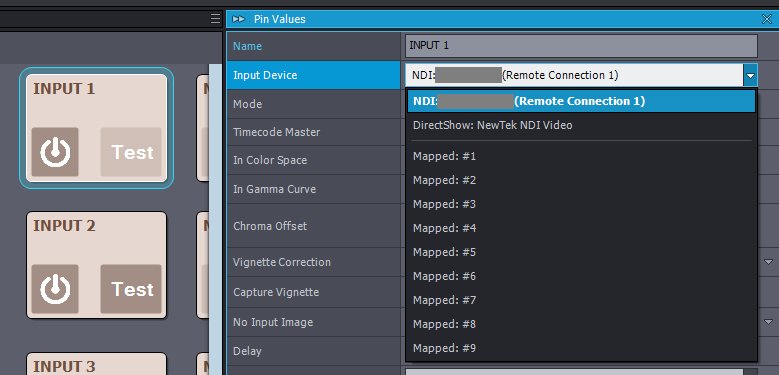Screen dimensions: 779x375
Task: Click the Pin Values double-arrow icon
Action: click(x=239, y=19)
